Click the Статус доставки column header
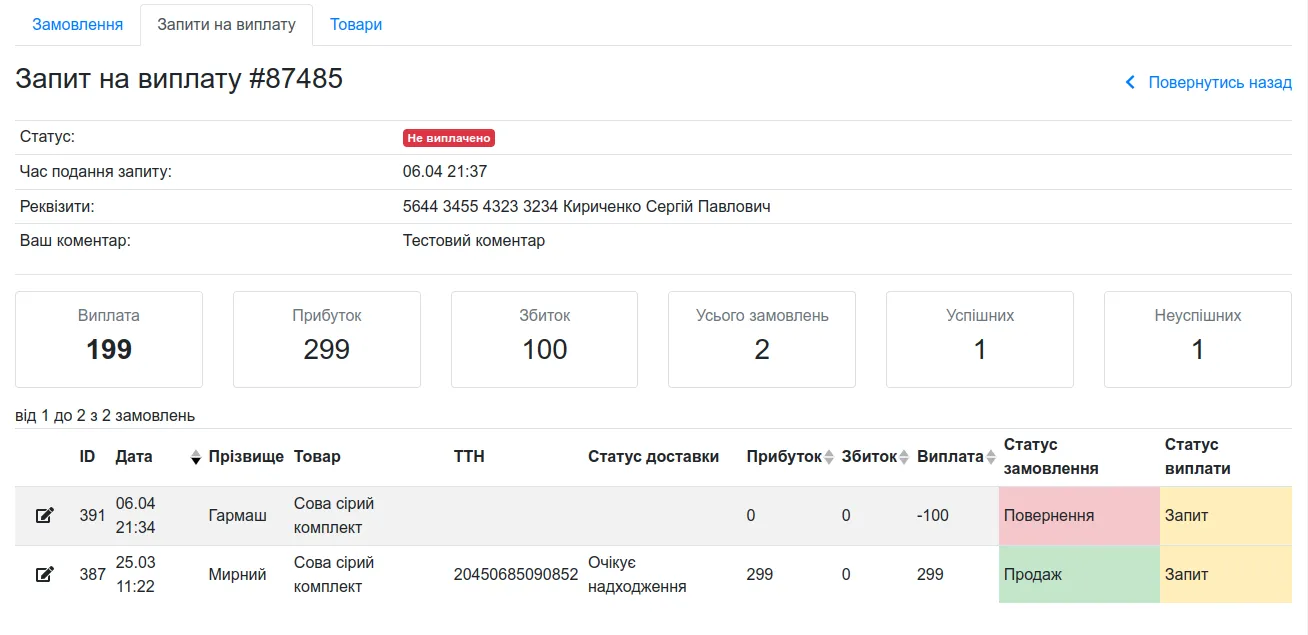 coord(653,457)
